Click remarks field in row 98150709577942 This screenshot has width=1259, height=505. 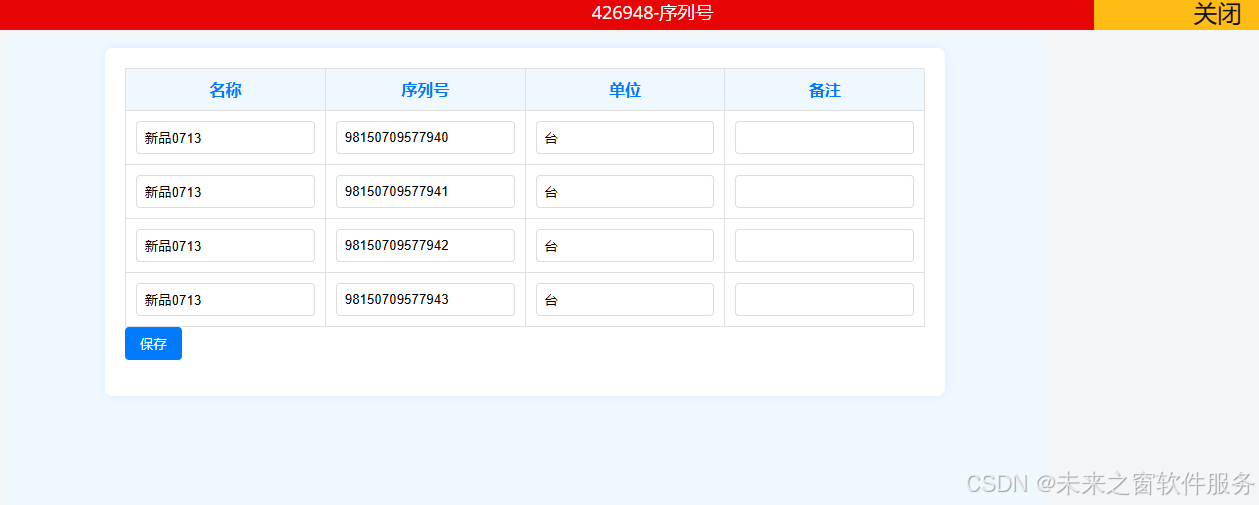(x=824, y=246)
